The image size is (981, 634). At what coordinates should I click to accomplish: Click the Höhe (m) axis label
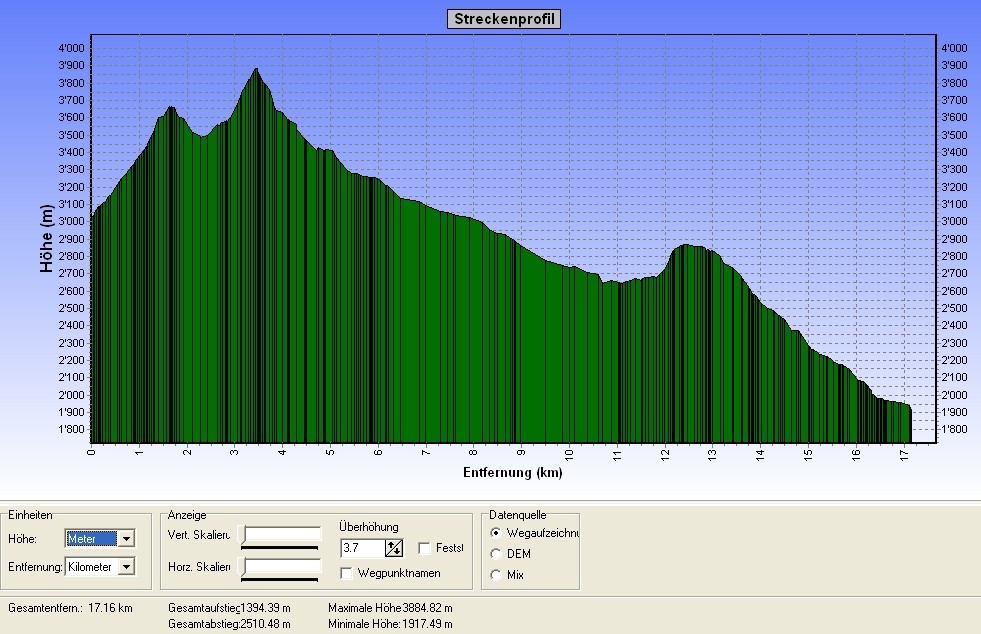46,240
